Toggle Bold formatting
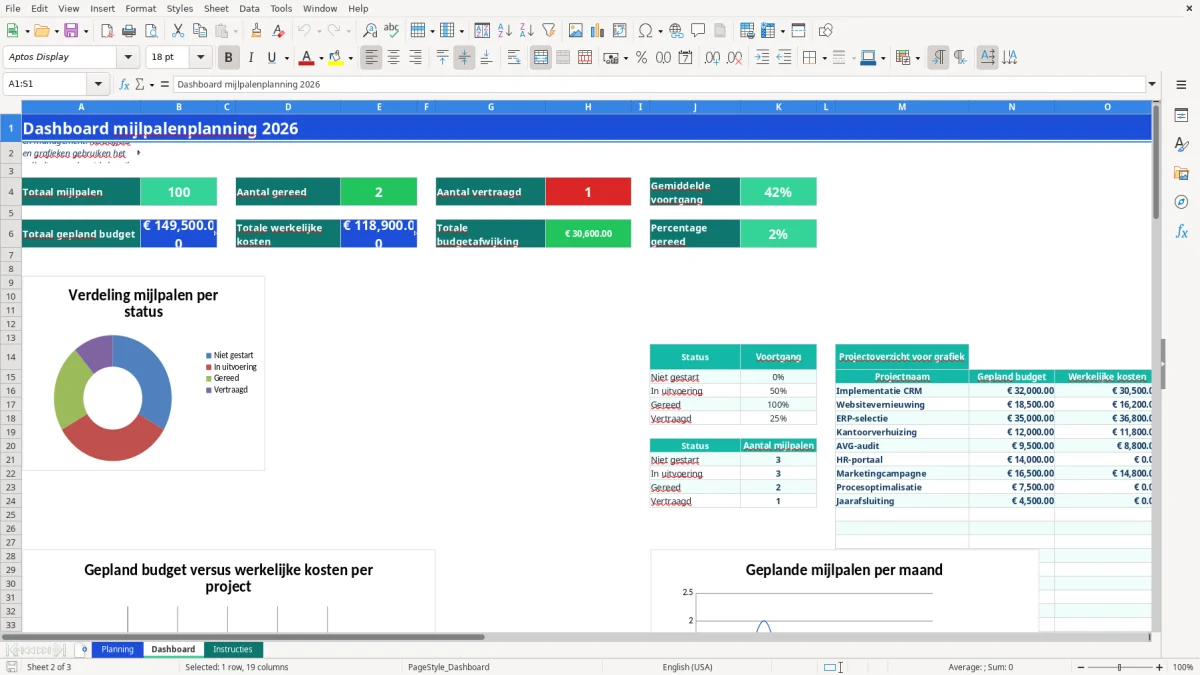 (x=229, y=58)
